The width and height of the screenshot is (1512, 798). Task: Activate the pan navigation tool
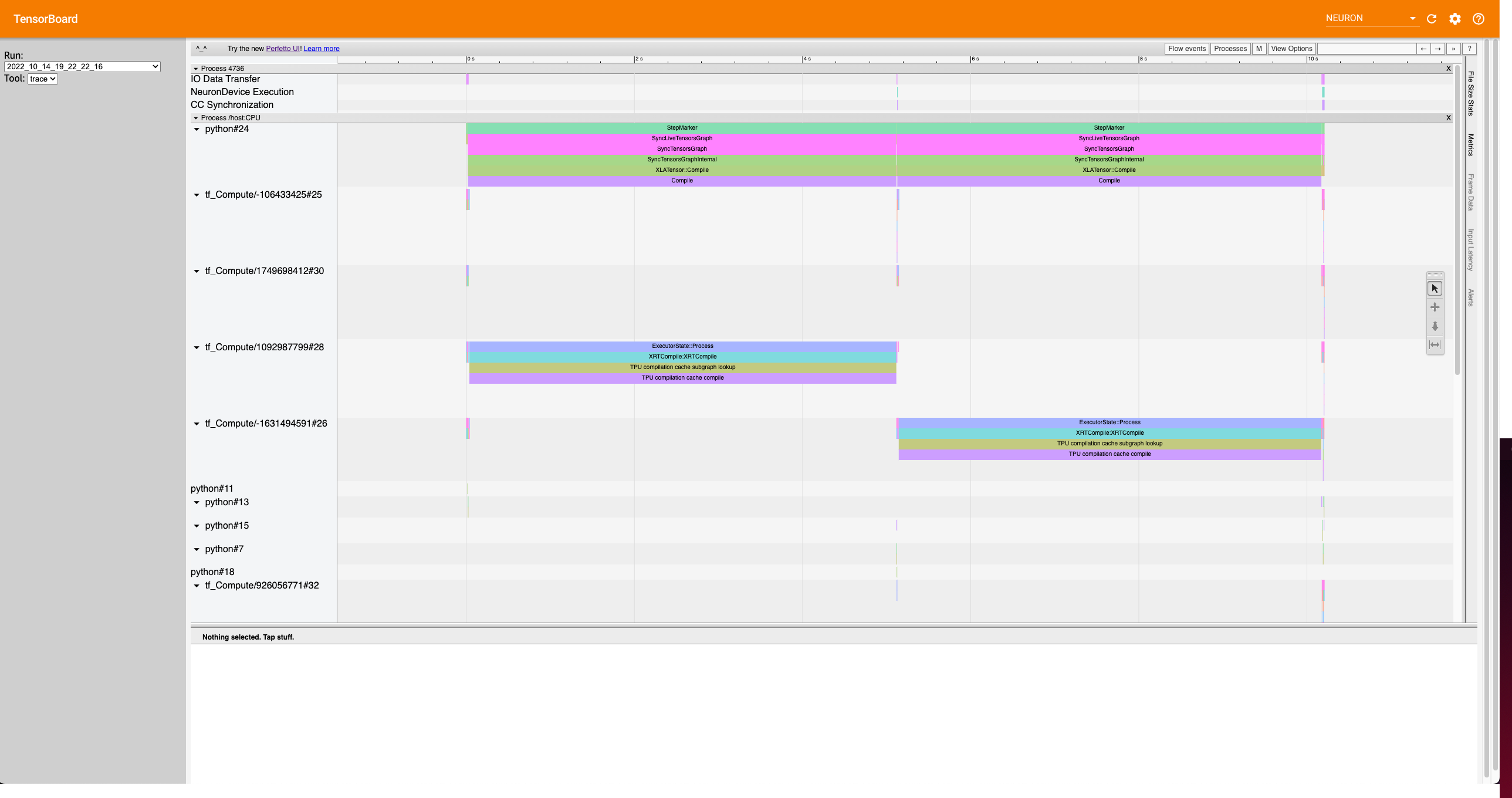pyautogui.click(x=1435, y=307)
